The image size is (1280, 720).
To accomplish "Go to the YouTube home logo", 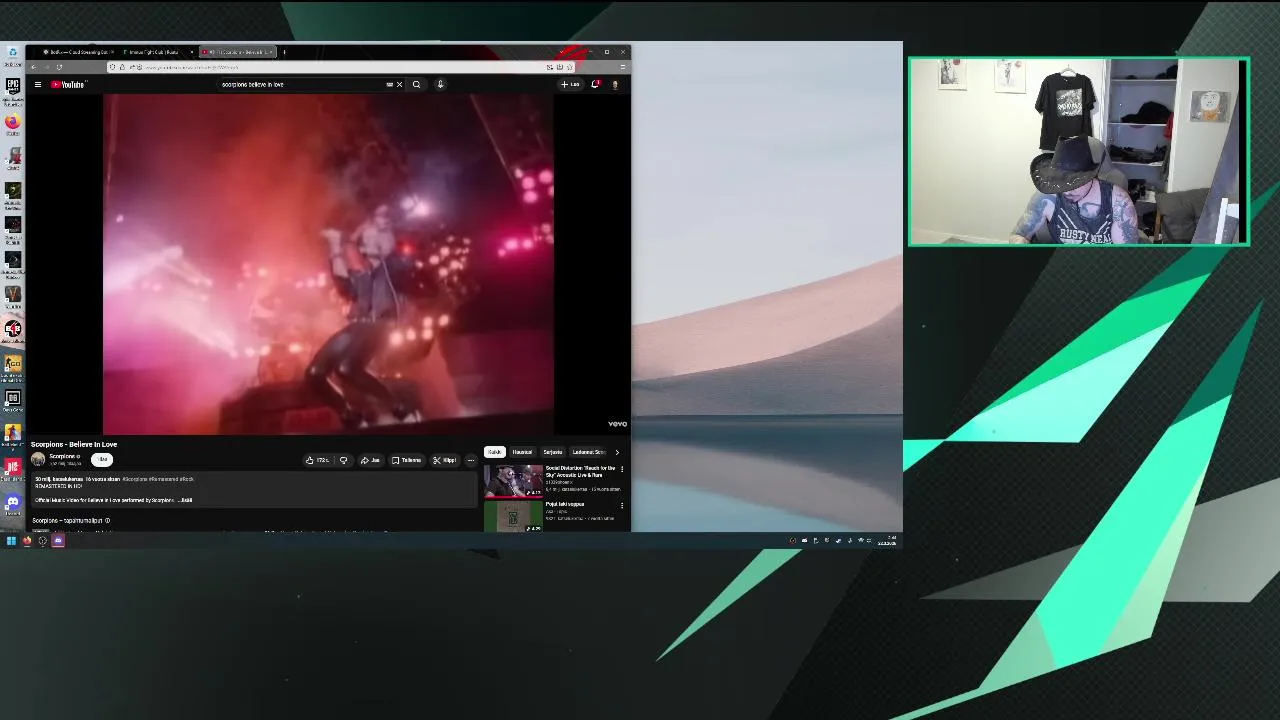I will 68,84.
